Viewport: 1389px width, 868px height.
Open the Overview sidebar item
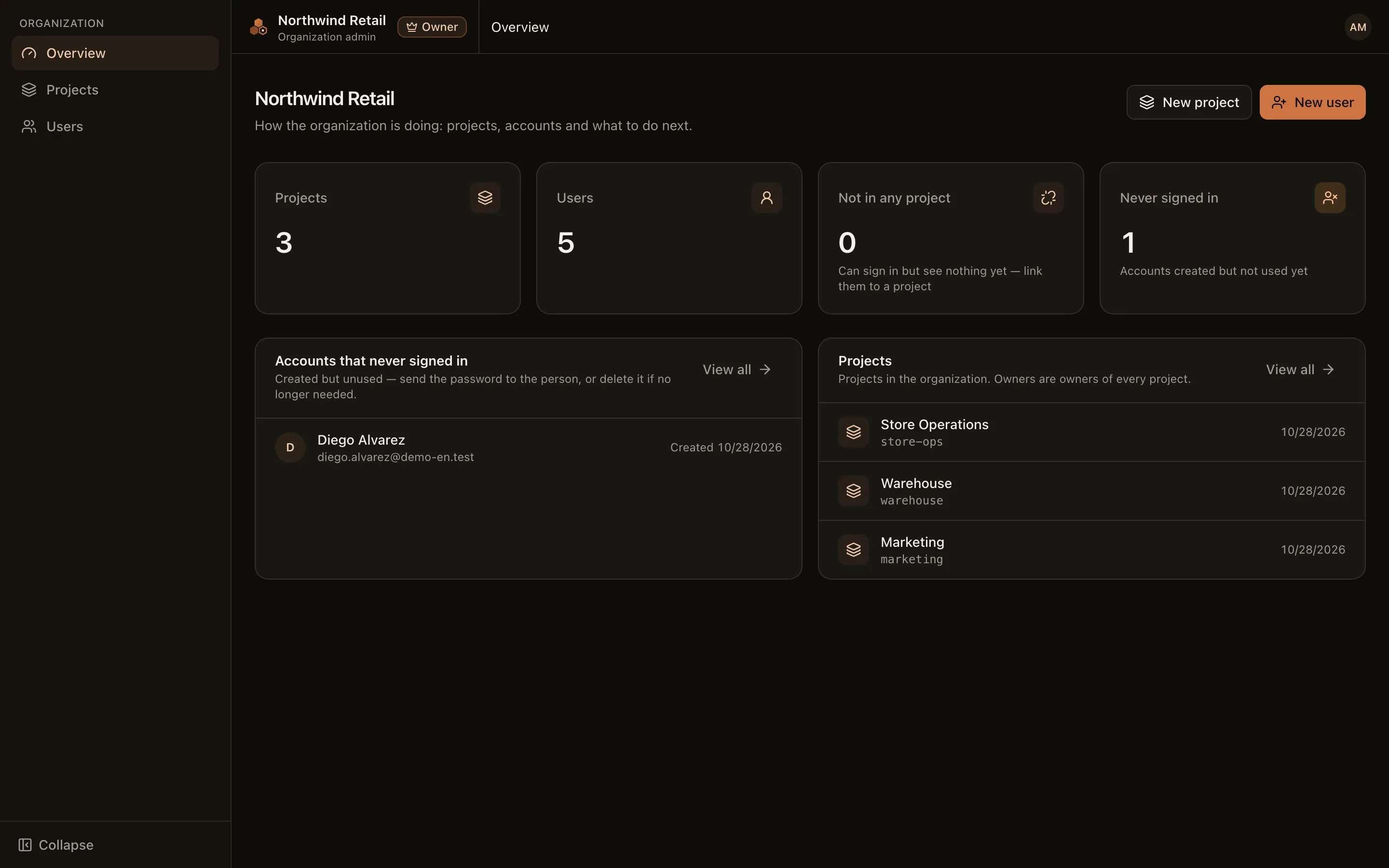(x=115, y=53)
